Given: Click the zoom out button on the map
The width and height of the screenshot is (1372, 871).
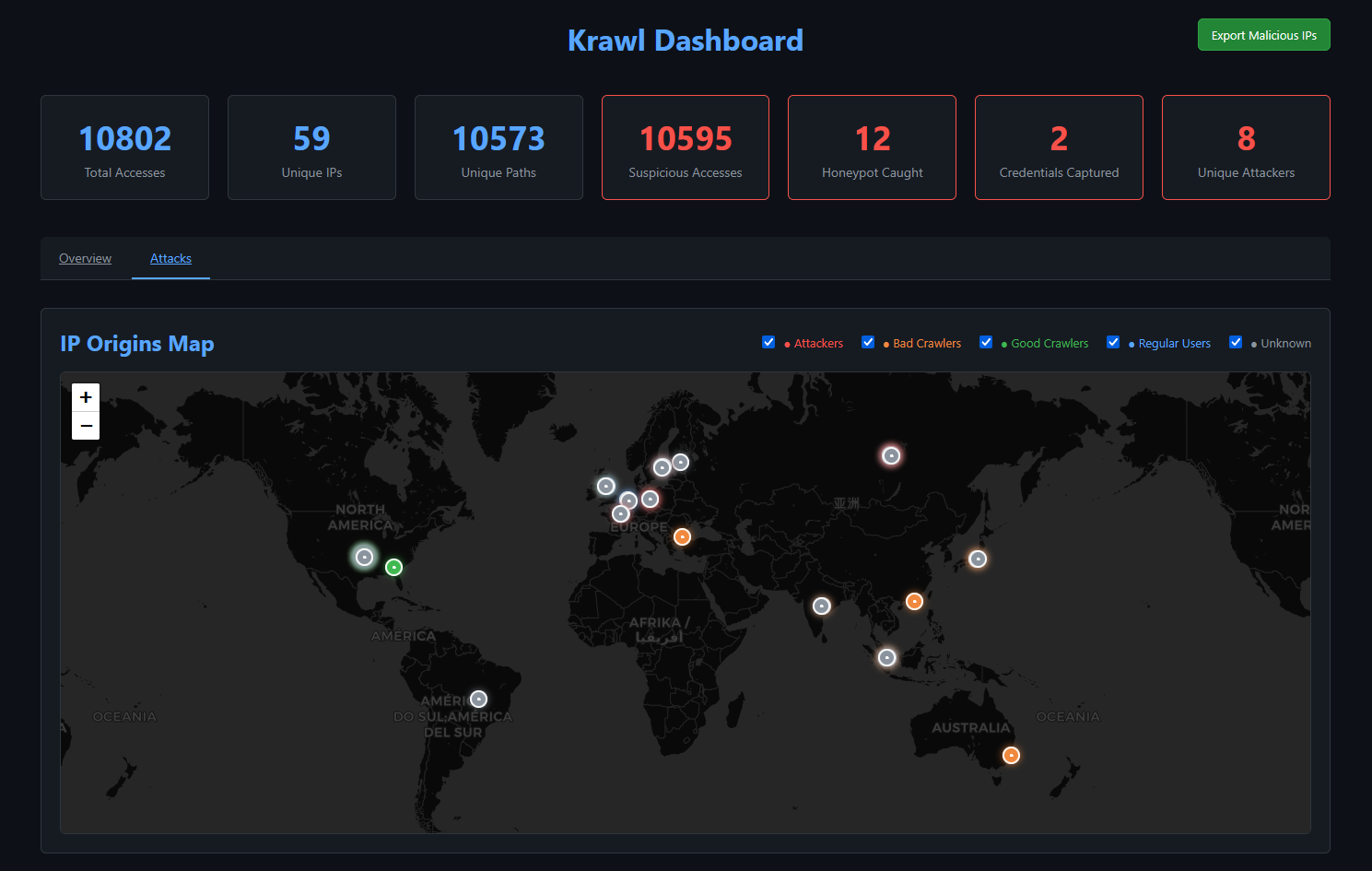Looking at the screenshot, I should (85, 425).
